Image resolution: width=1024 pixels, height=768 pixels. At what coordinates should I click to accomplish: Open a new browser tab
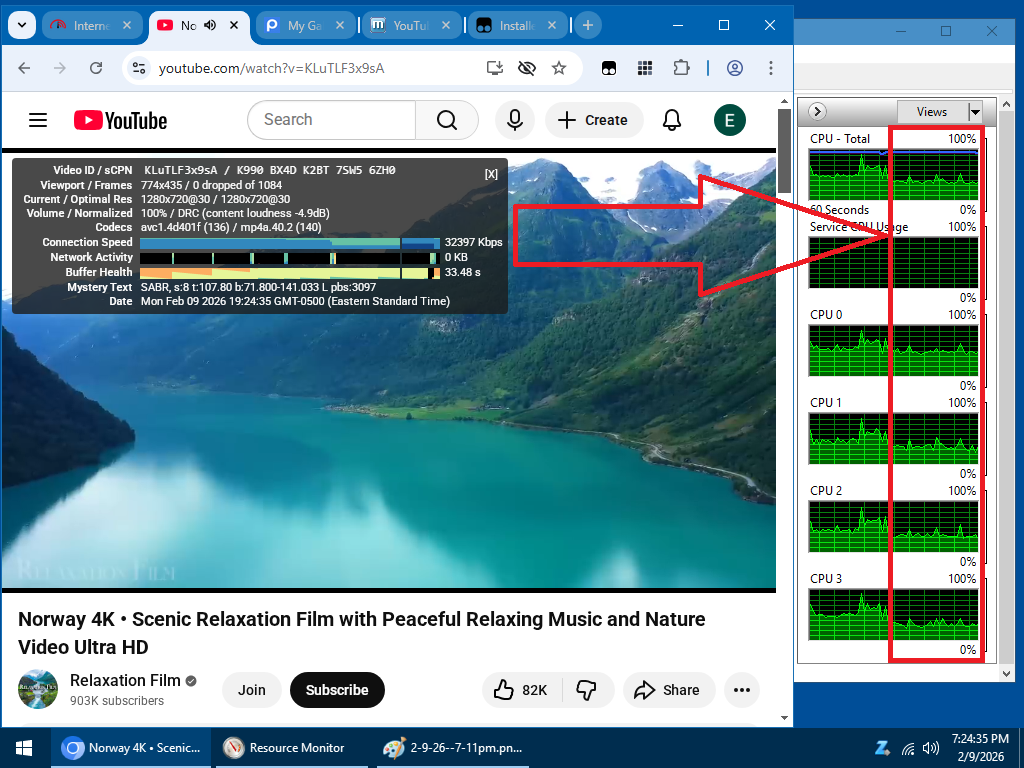[588, 25]
